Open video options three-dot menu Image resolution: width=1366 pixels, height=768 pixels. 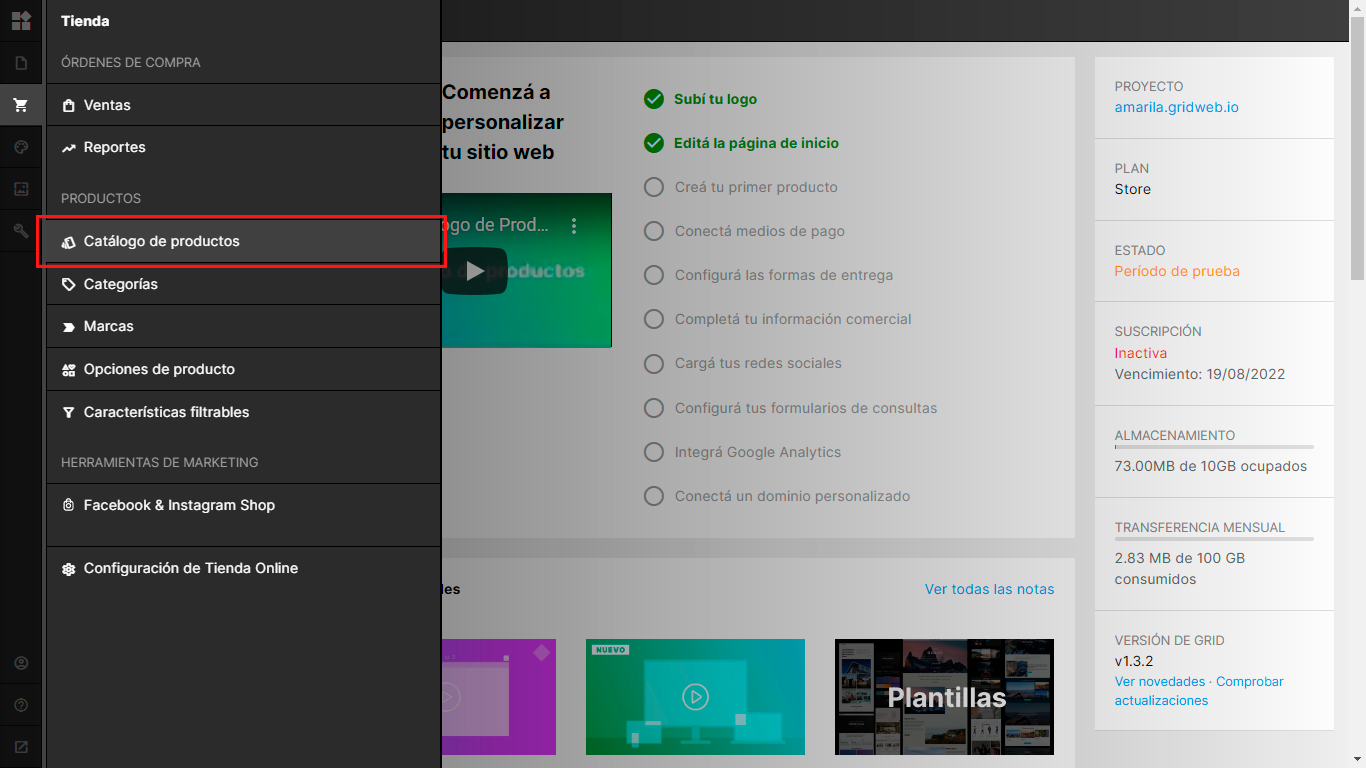pyautogui.click(x=574, y=226)
